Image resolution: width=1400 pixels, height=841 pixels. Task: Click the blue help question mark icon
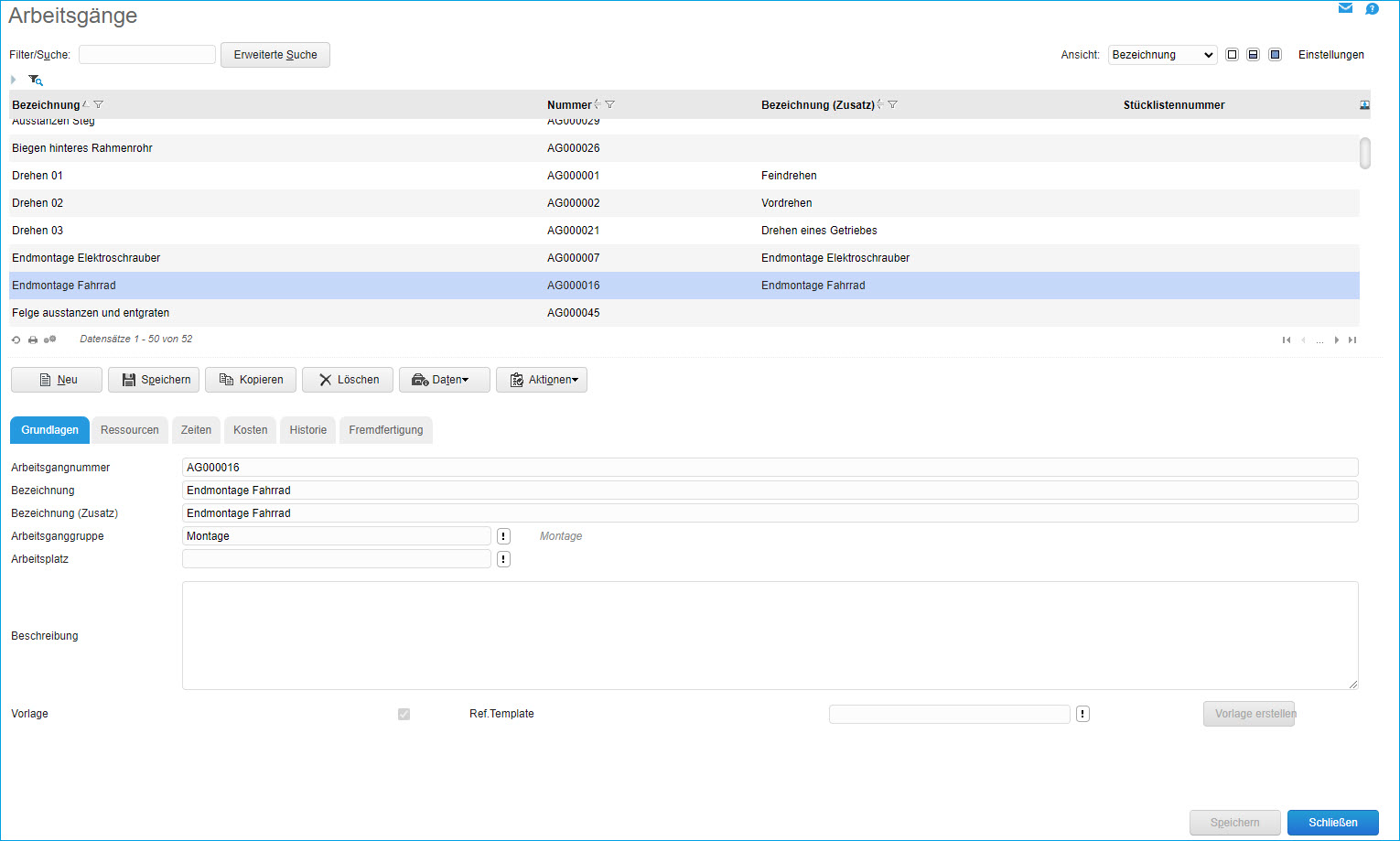1372,9
